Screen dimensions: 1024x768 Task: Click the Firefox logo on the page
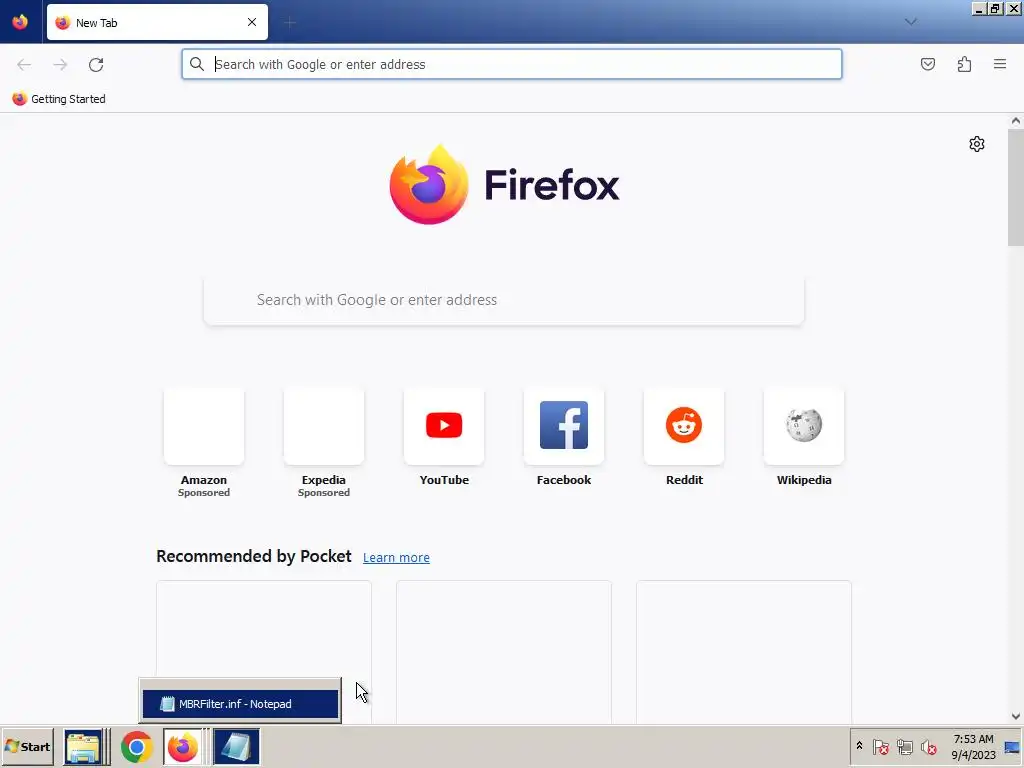504,185
